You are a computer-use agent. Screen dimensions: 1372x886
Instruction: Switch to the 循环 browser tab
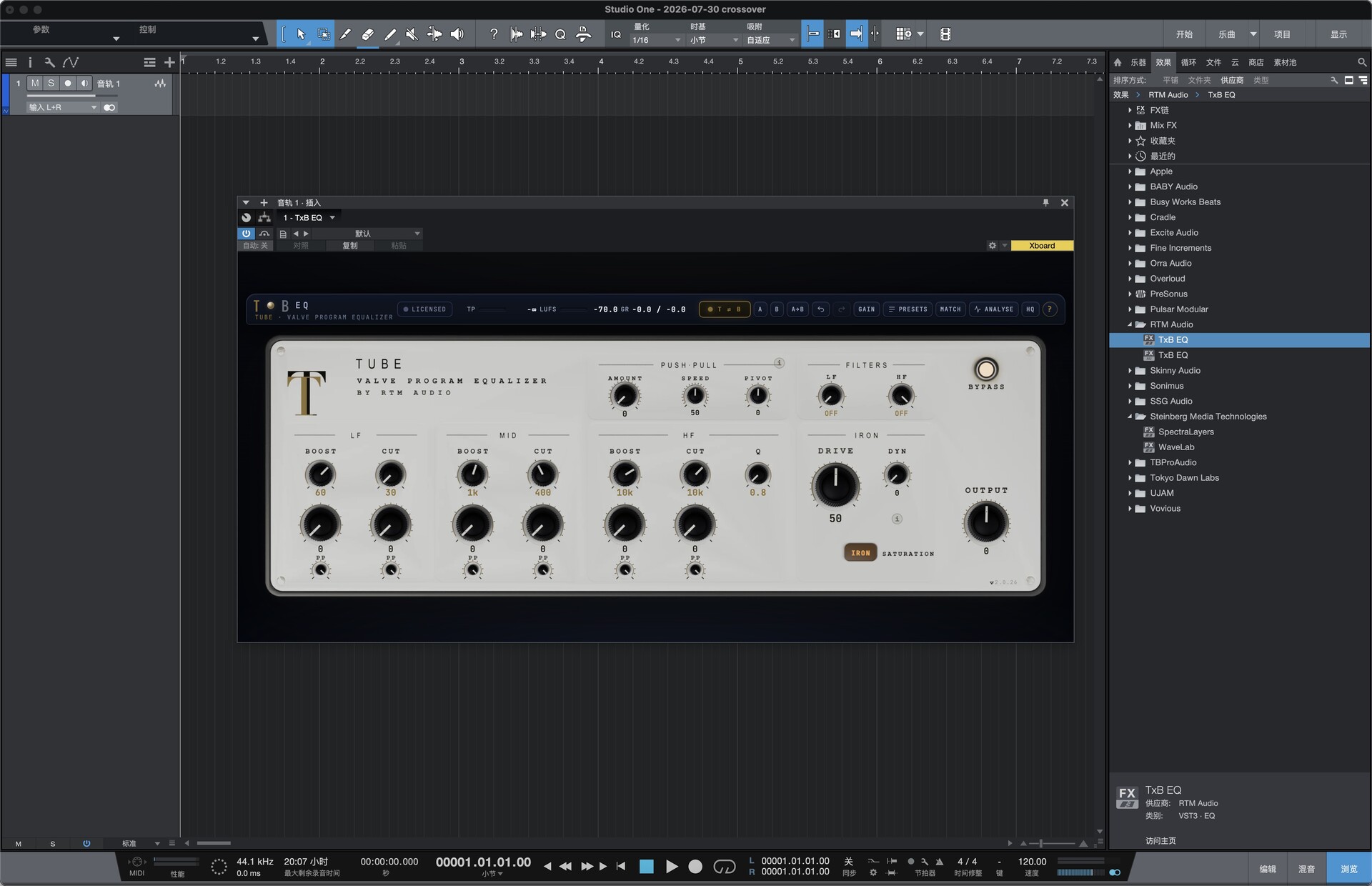point(1188,62)
